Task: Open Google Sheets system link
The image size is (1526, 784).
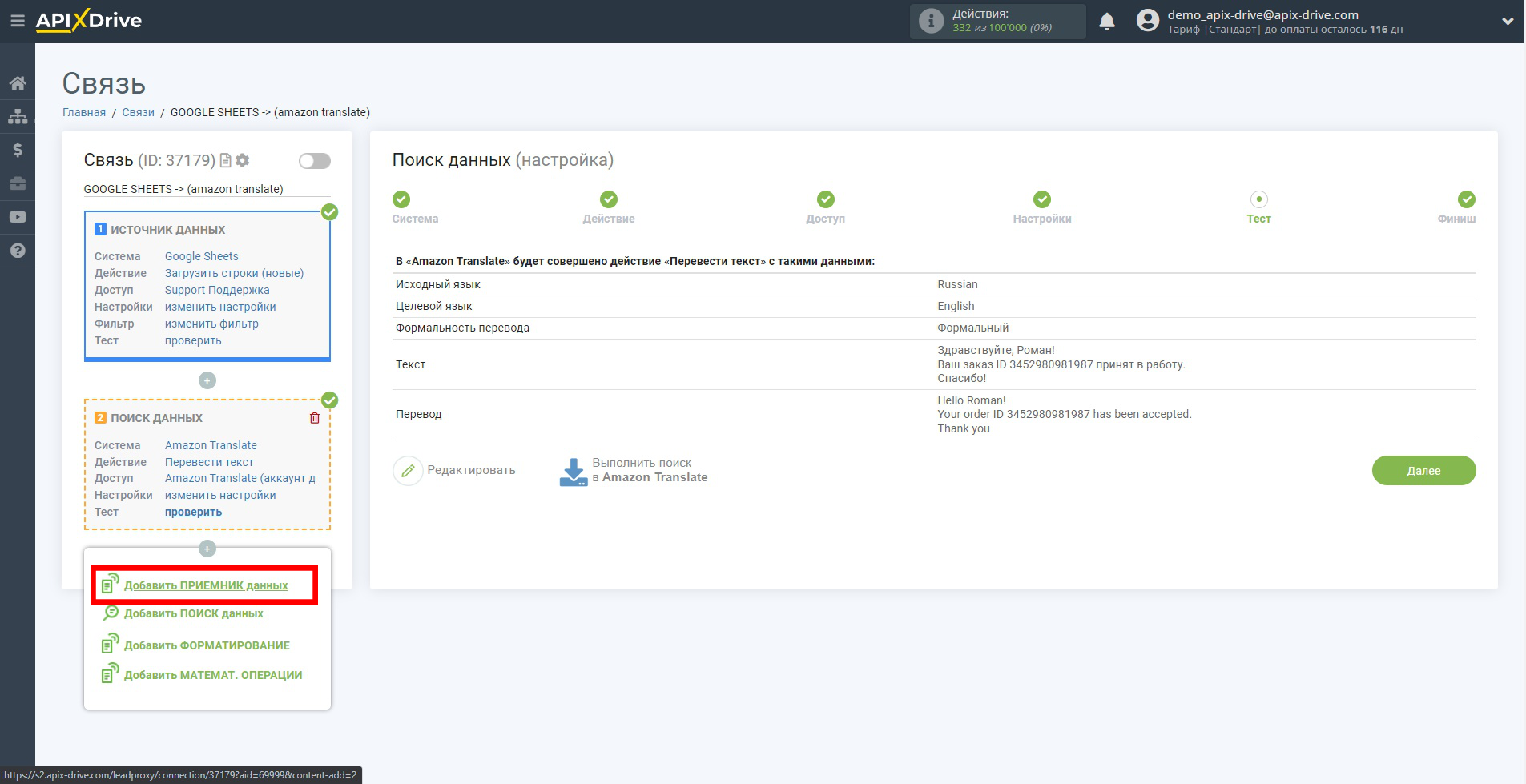Action: click(202, 256)
